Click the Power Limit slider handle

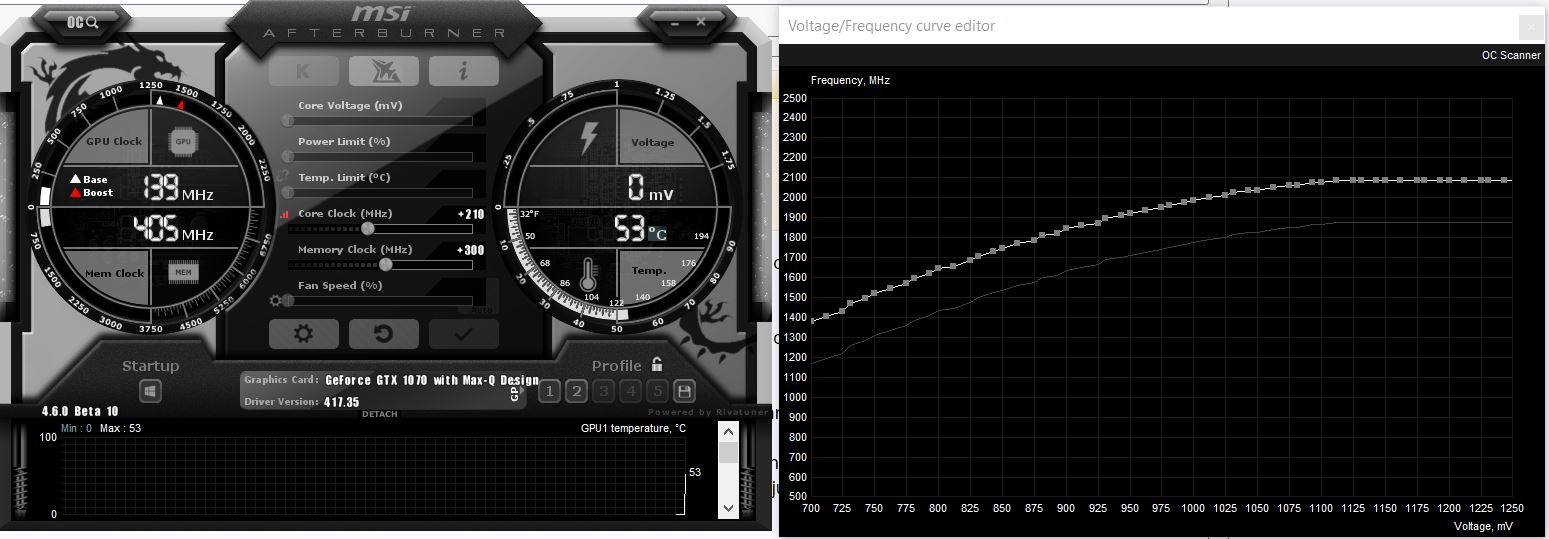pyautogui.click(x=288, y=157)
